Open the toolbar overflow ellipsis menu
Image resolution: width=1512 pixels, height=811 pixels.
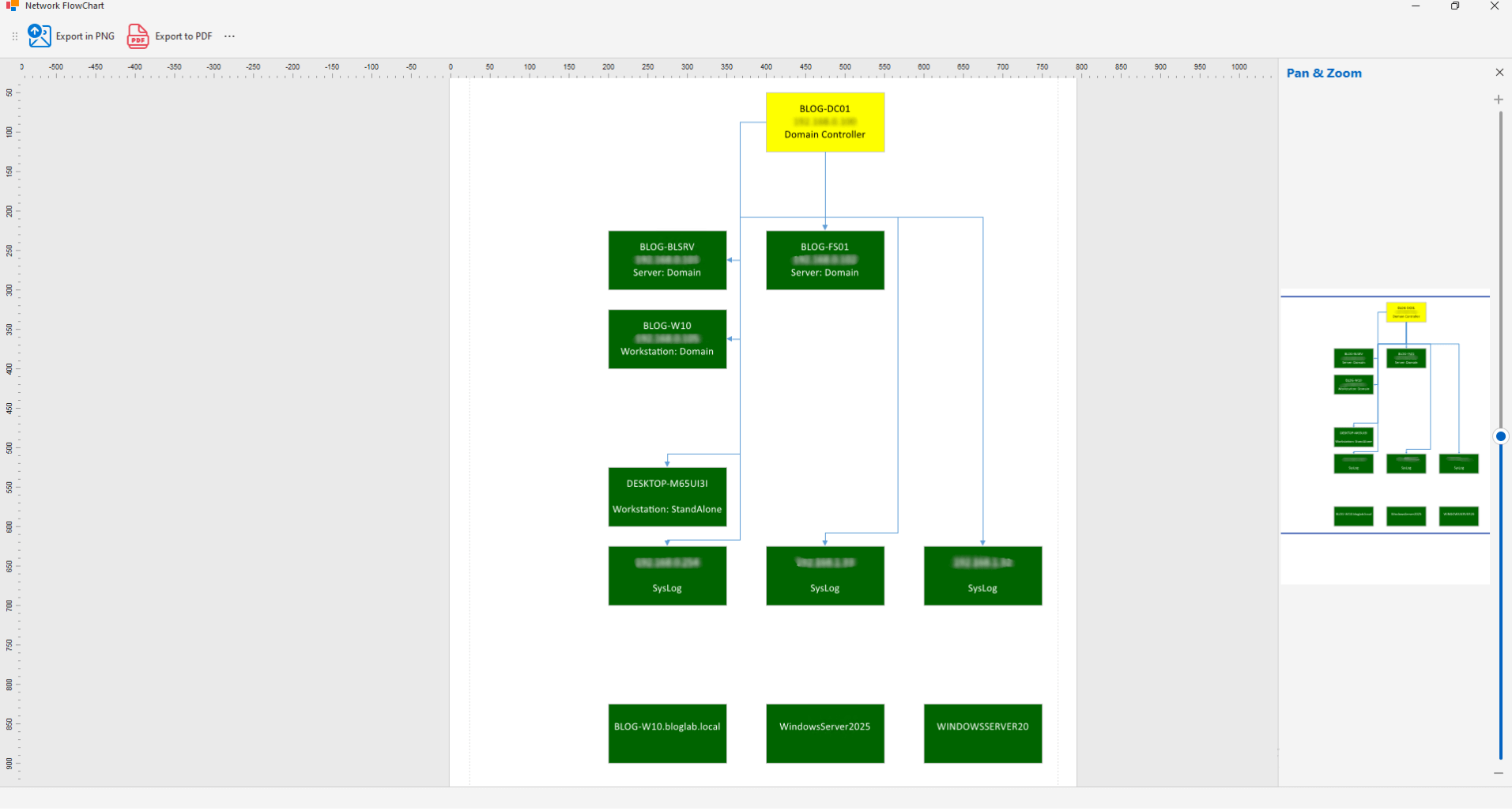[229, 36]
